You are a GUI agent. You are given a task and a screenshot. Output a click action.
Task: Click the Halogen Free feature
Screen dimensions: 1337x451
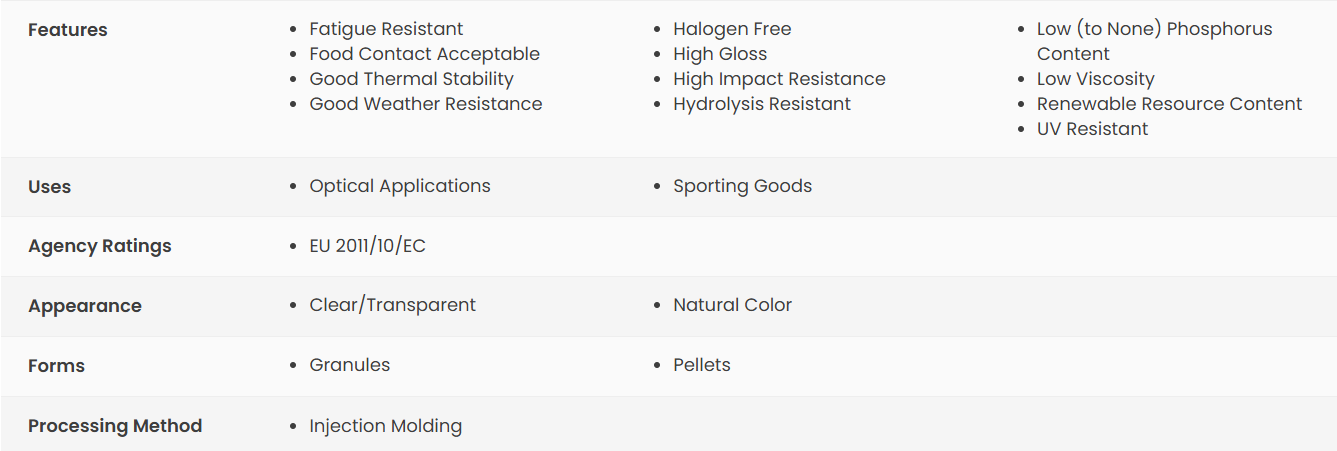(732, 29)
